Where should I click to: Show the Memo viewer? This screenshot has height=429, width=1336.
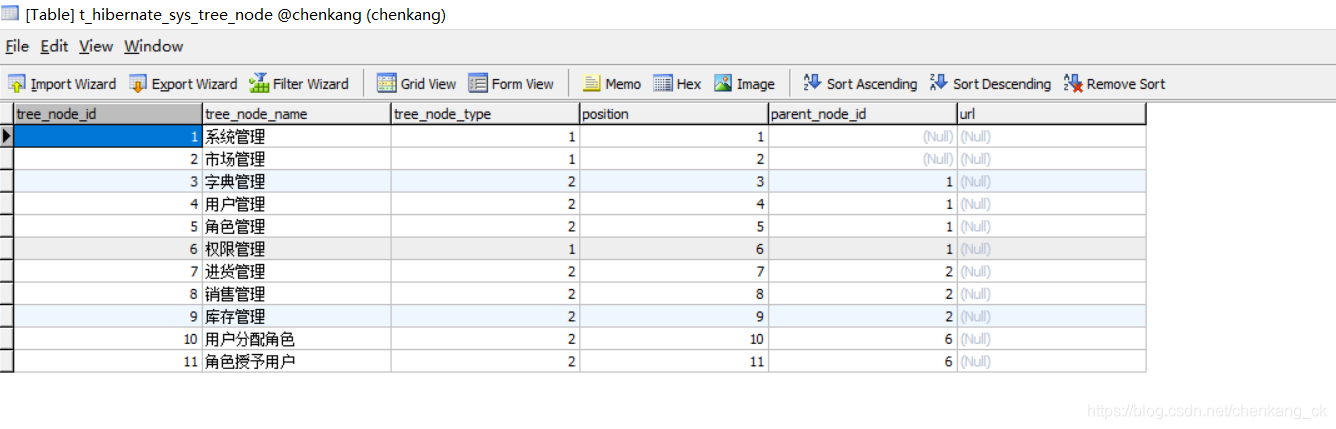[612, 84]
